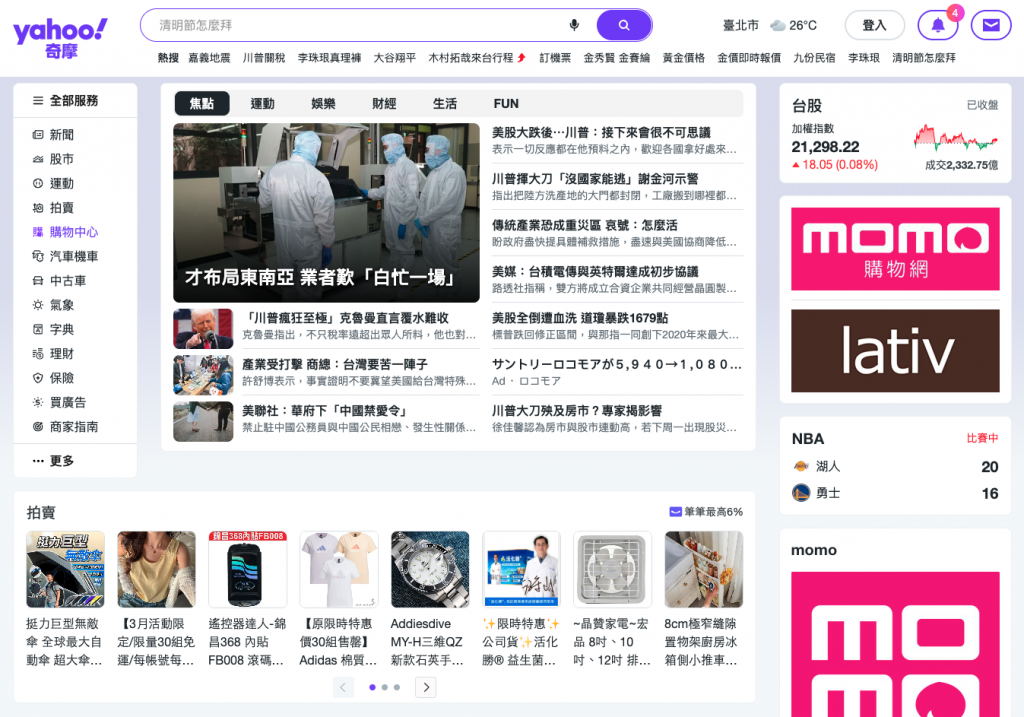
Task: Switch to the 運動 news tab
Action: pyautogui.click(x=263, y=103)
